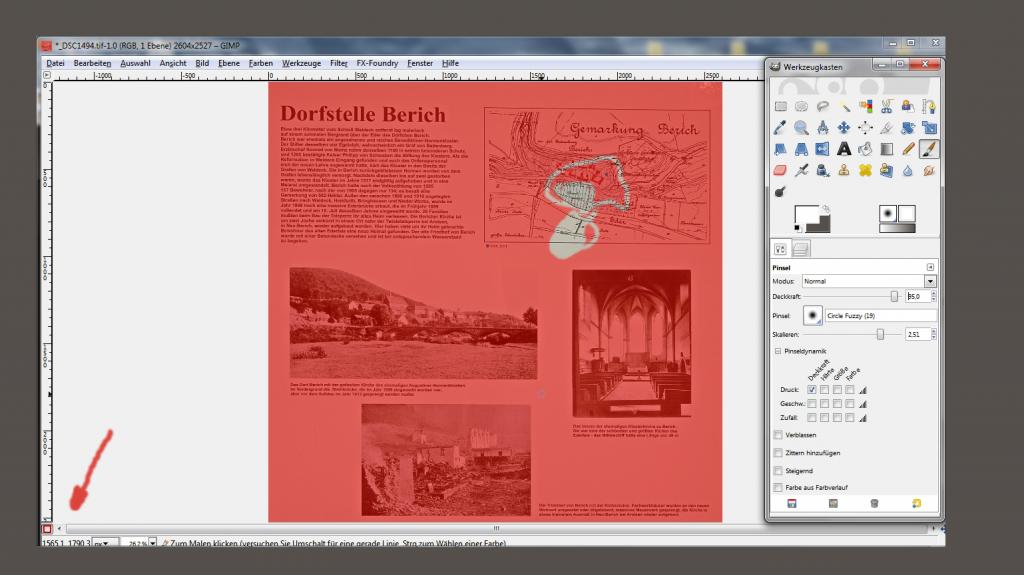
Task: Open the zoom percentage dropdown
Action: point(153,542)
